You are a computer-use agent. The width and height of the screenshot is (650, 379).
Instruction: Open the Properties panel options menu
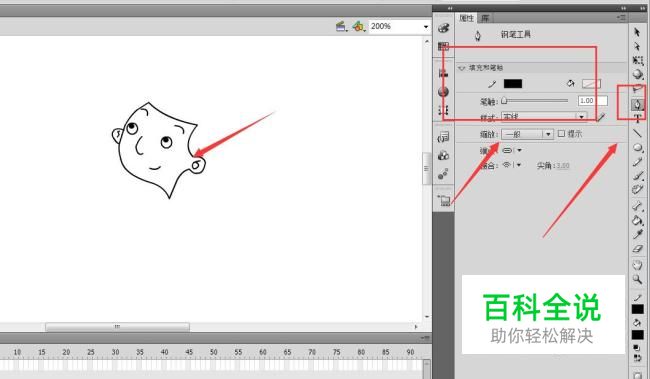[621, 17]
